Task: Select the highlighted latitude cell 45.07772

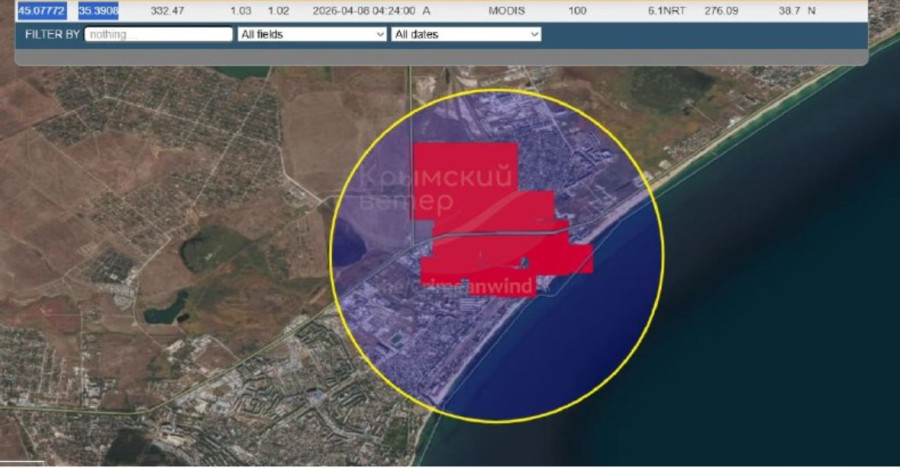Action: tap(40, 10)
